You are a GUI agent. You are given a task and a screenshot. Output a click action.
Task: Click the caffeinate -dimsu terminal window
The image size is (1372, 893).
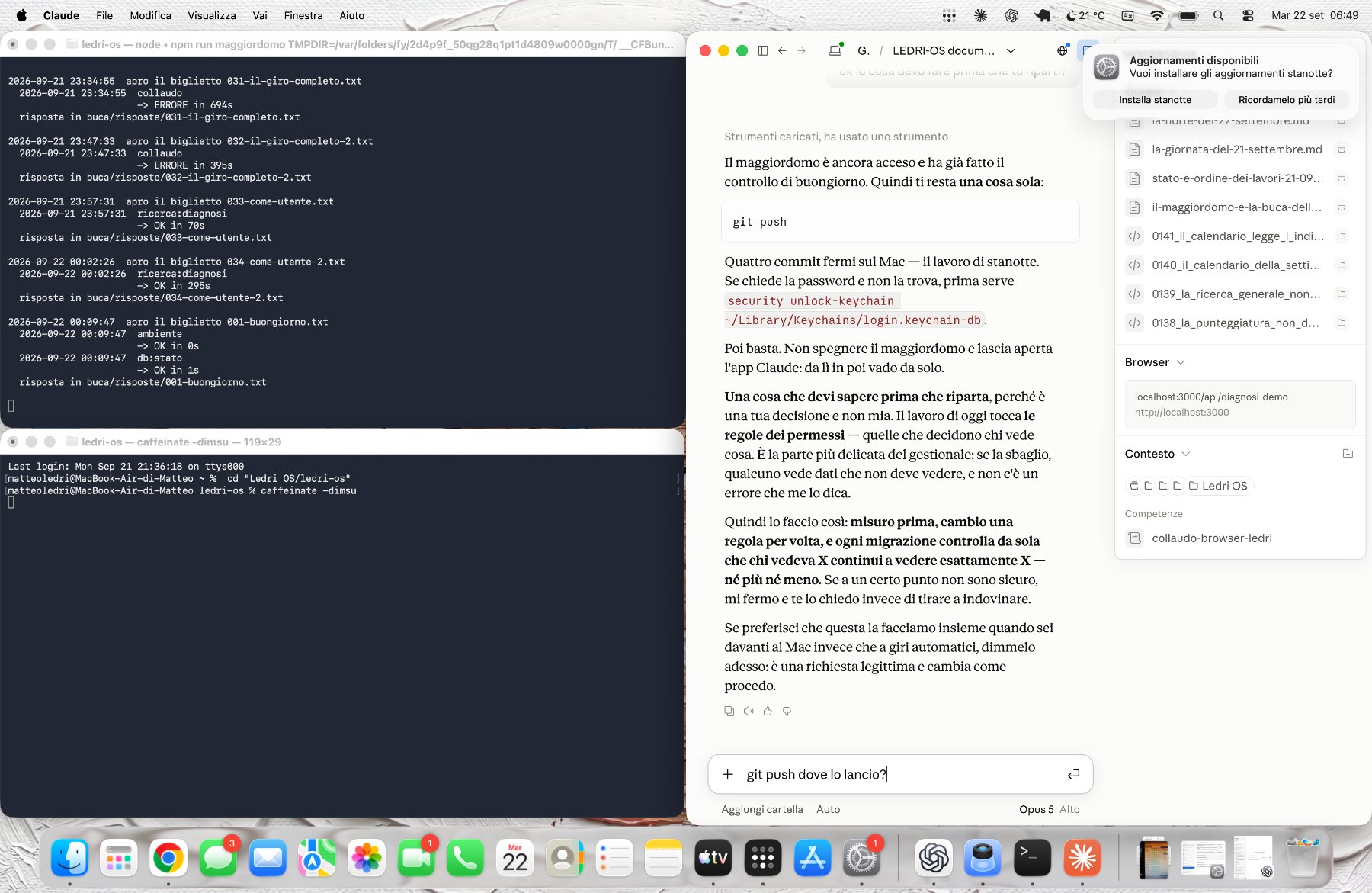pyautogui.click(x=342, y=623)
